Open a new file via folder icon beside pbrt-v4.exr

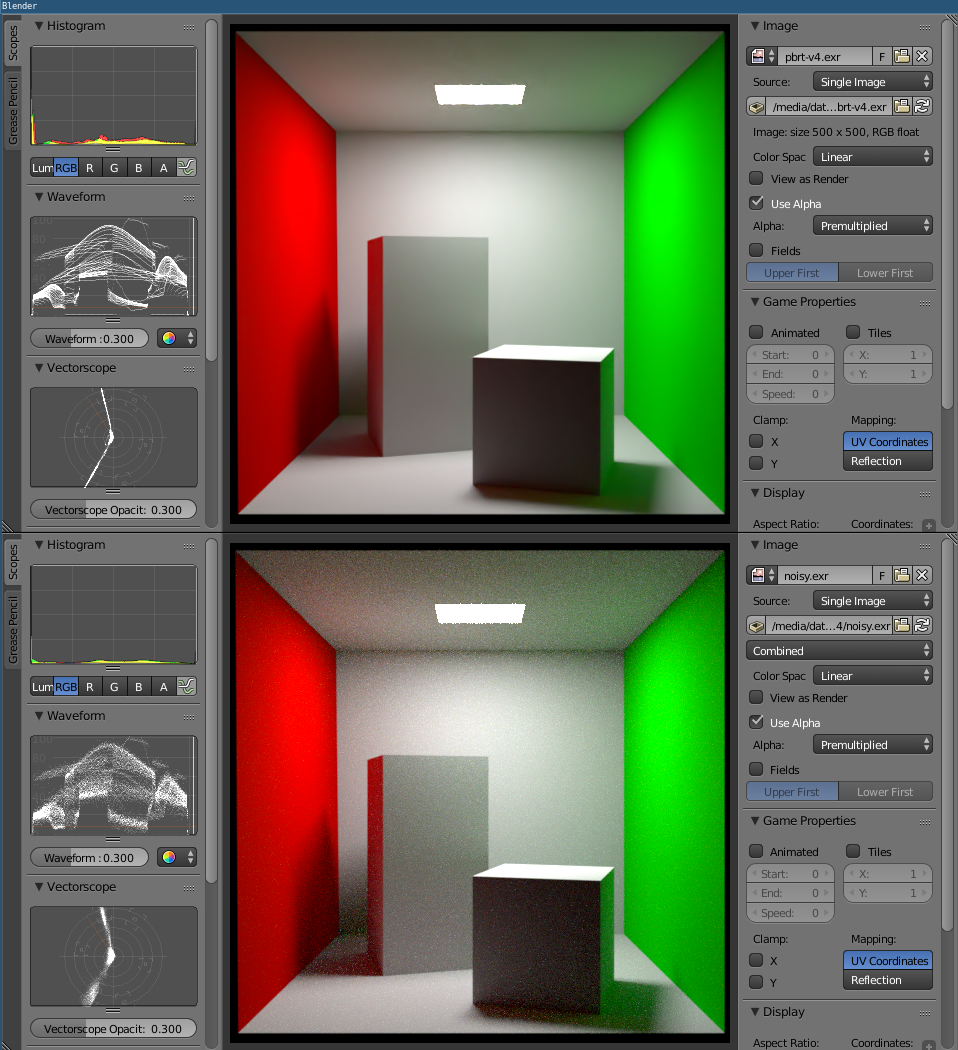(x=904, y=56)
